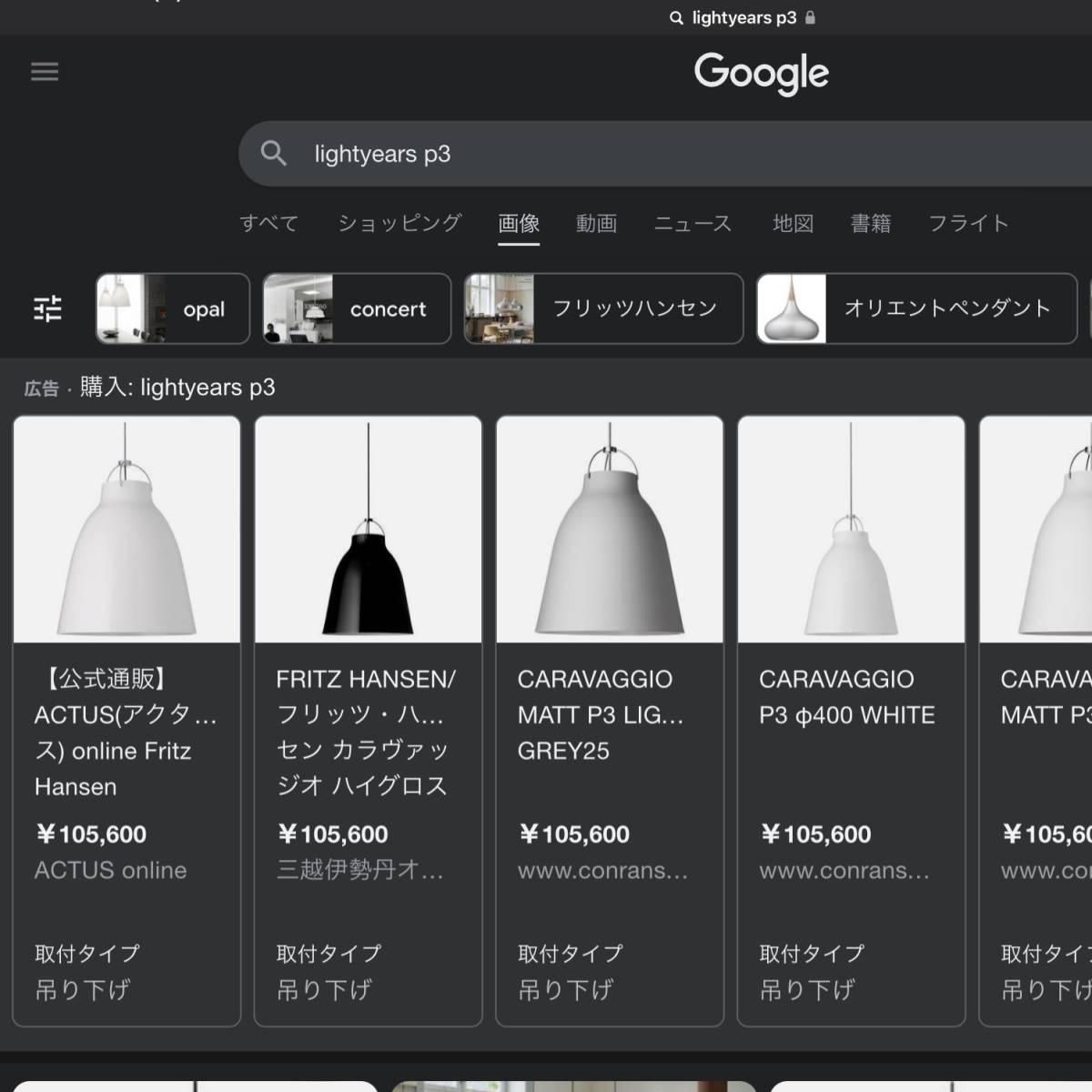Switch to the 動画 tab
Screen dimensions: 1092x1092
(x=597, y=223)
